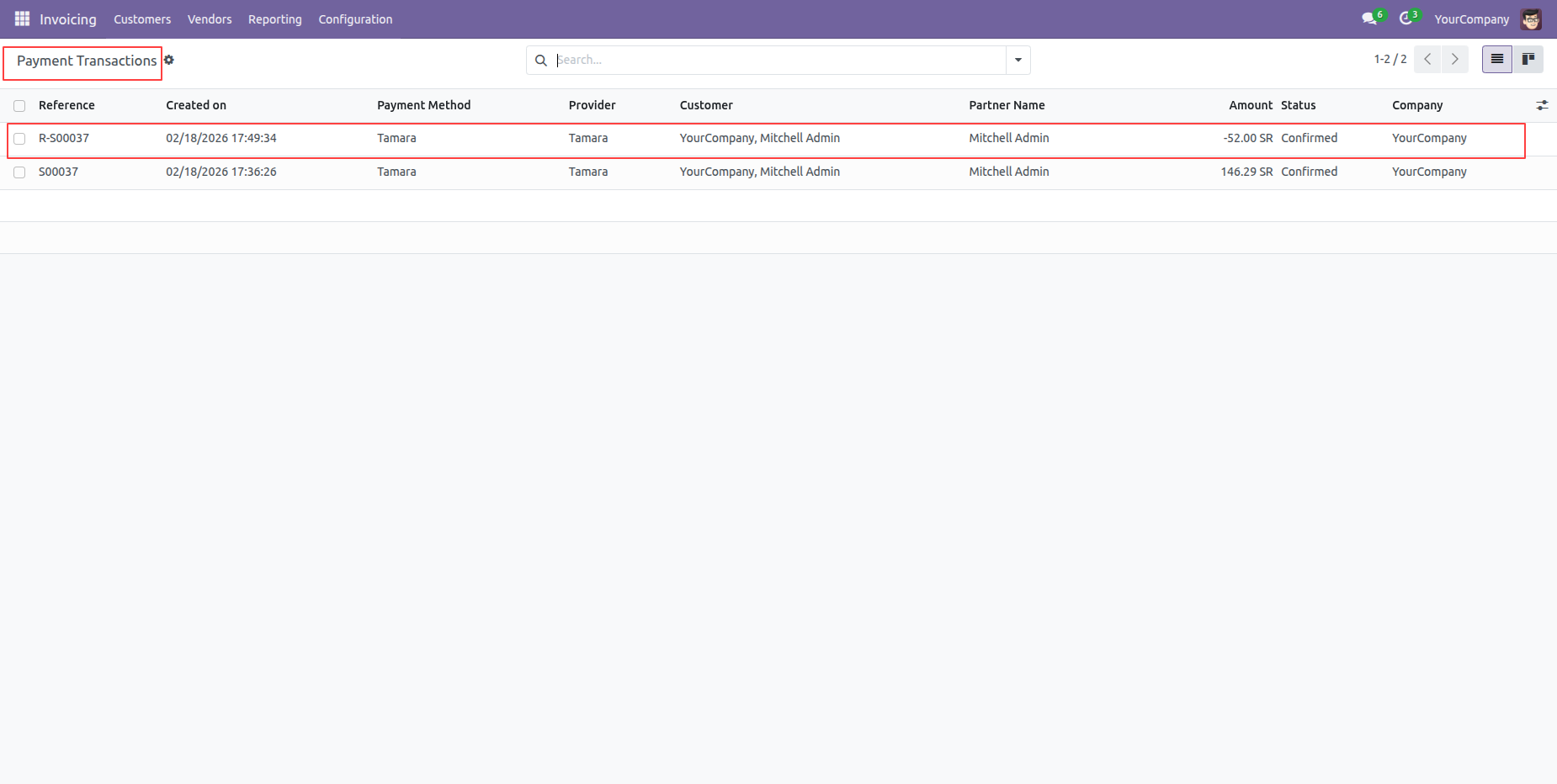Open the apps grid home menu
1557x784 pixels.
(x=22, y=19)
